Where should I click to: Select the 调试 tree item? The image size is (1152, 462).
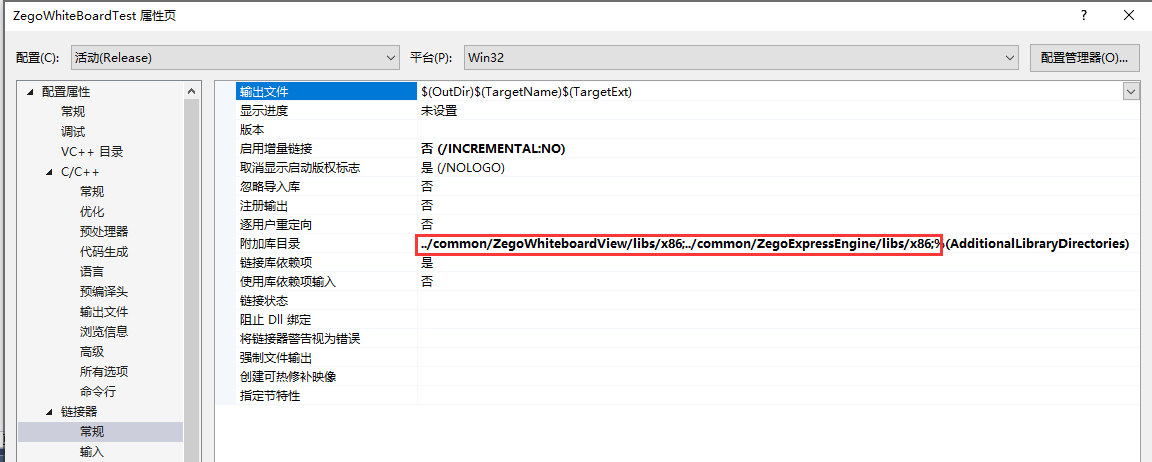[x=73, y=132]
